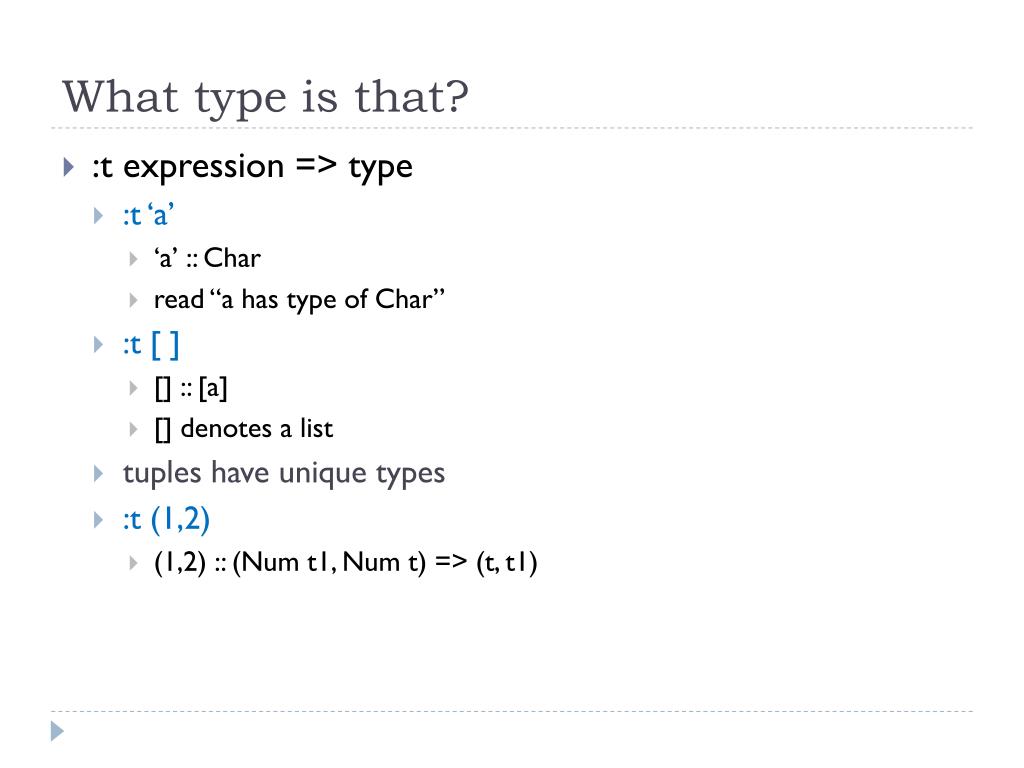
Task: Click the bullet before 'read "a has type of Char"'
Action: point(133,300)
